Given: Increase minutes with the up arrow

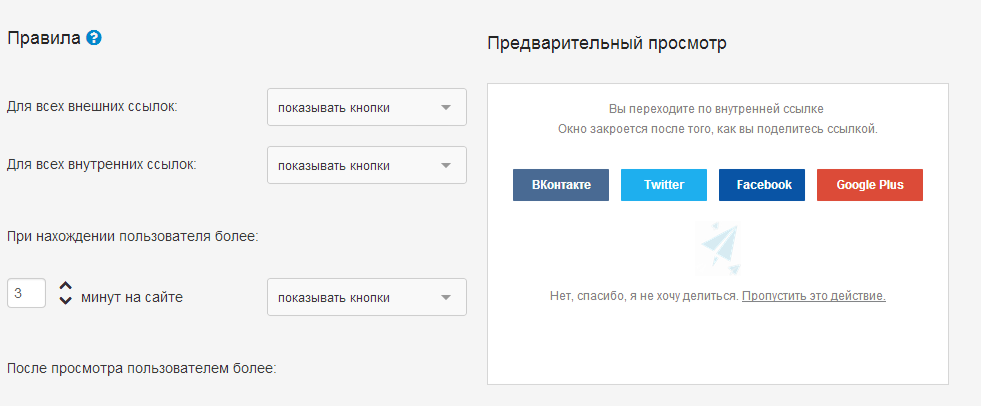Looking at the screenshot, I should click(x=66, y=285).
